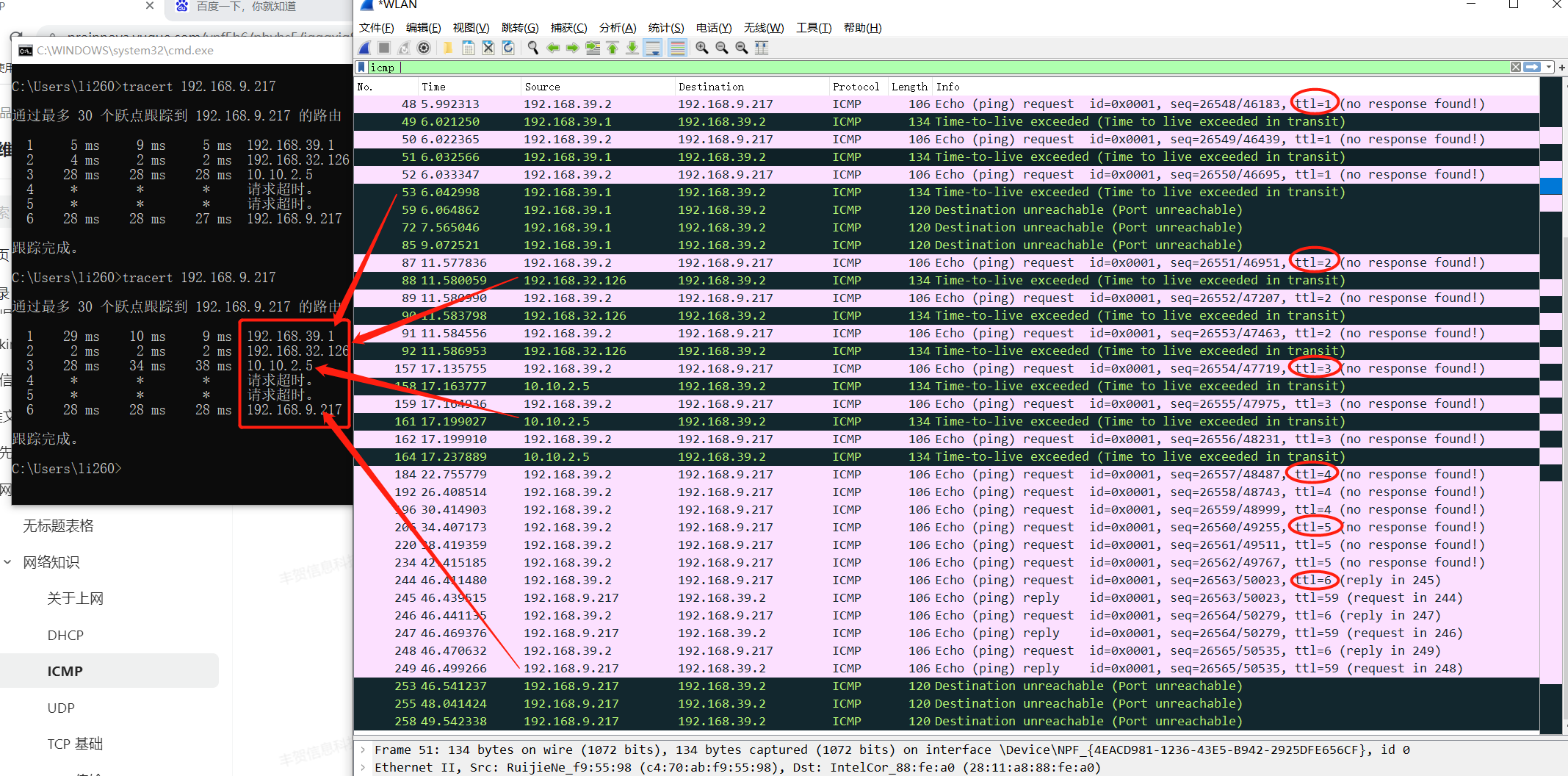Start capturing packets with the shark fin icon

pos(365,48)
